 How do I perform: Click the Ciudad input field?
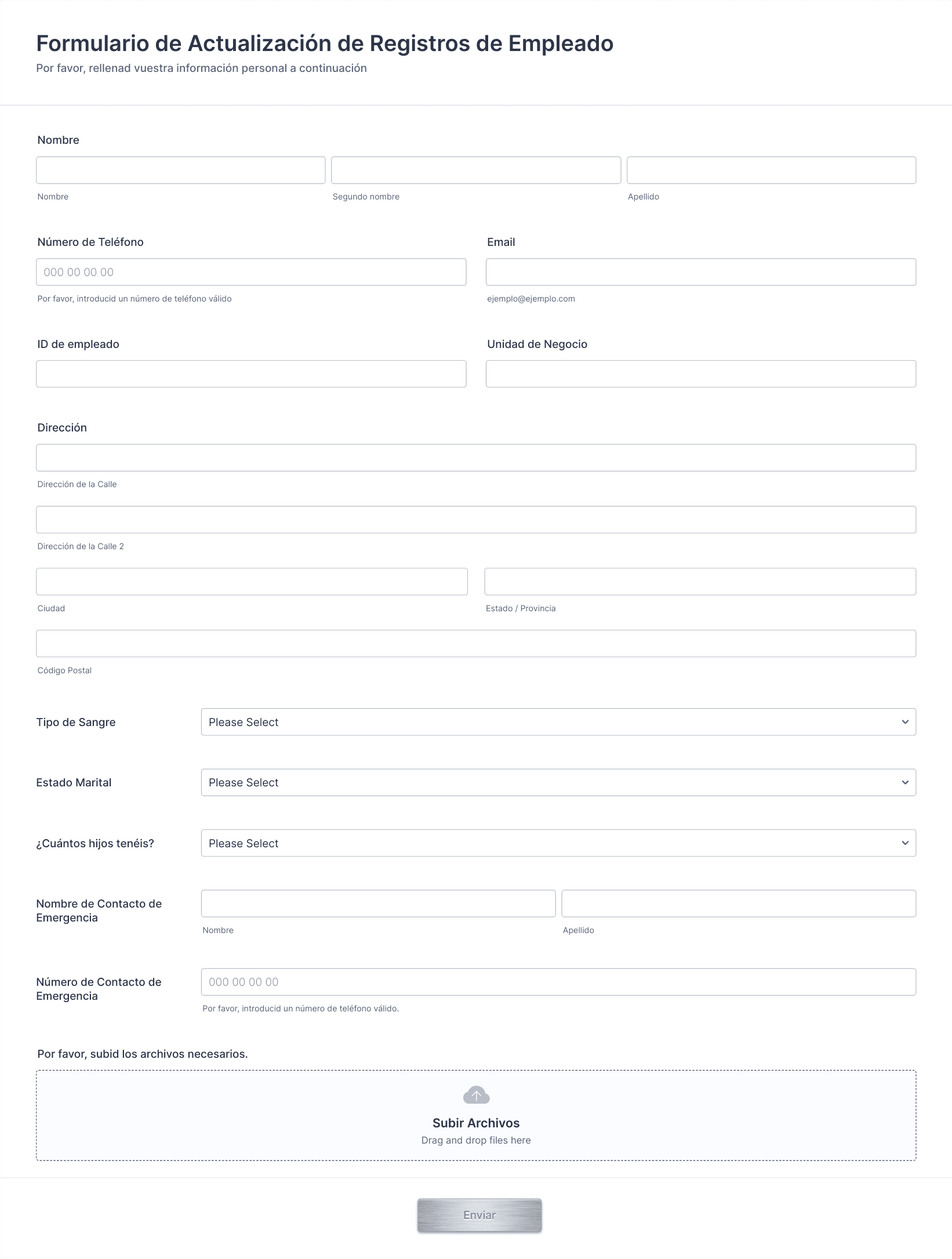coord(252,582)
